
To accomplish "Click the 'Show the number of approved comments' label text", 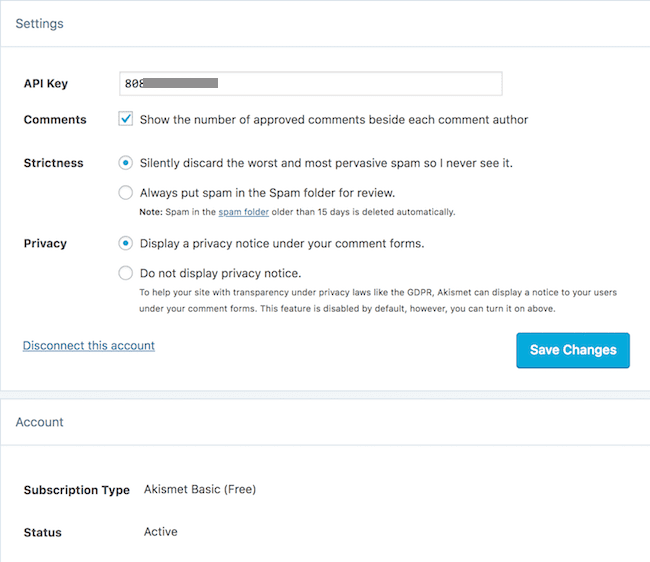I will click(x=334, y=120).
